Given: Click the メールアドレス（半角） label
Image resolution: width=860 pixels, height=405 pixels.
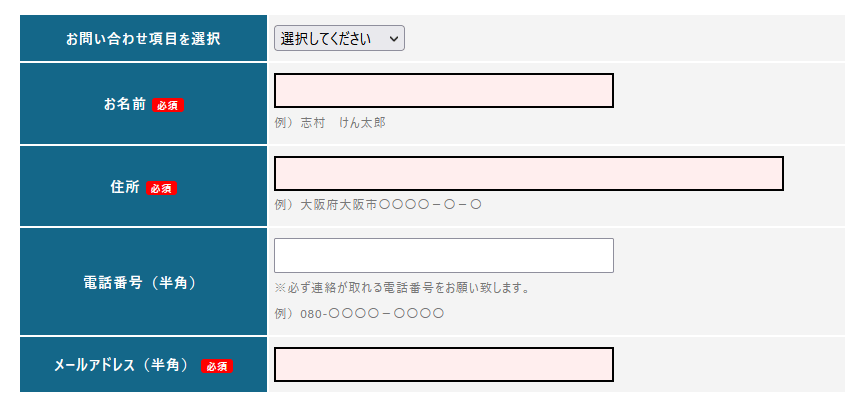Looking at the screenshot, I should tap(122, 366).
